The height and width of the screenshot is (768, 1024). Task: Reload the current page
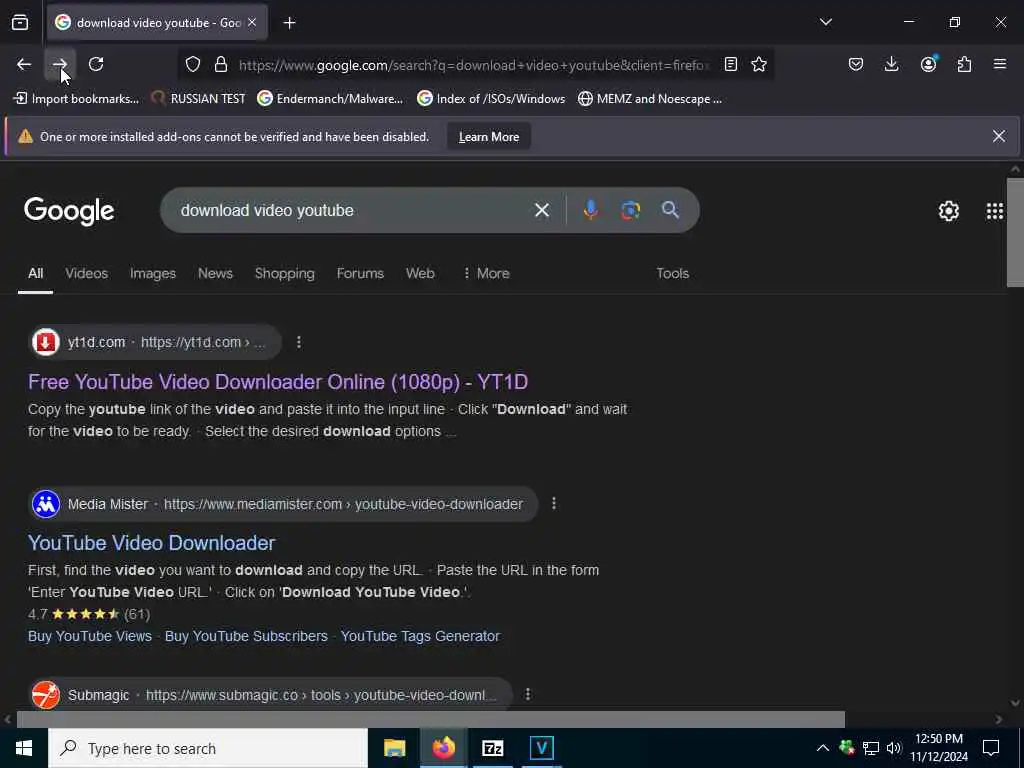coord(96,64)
